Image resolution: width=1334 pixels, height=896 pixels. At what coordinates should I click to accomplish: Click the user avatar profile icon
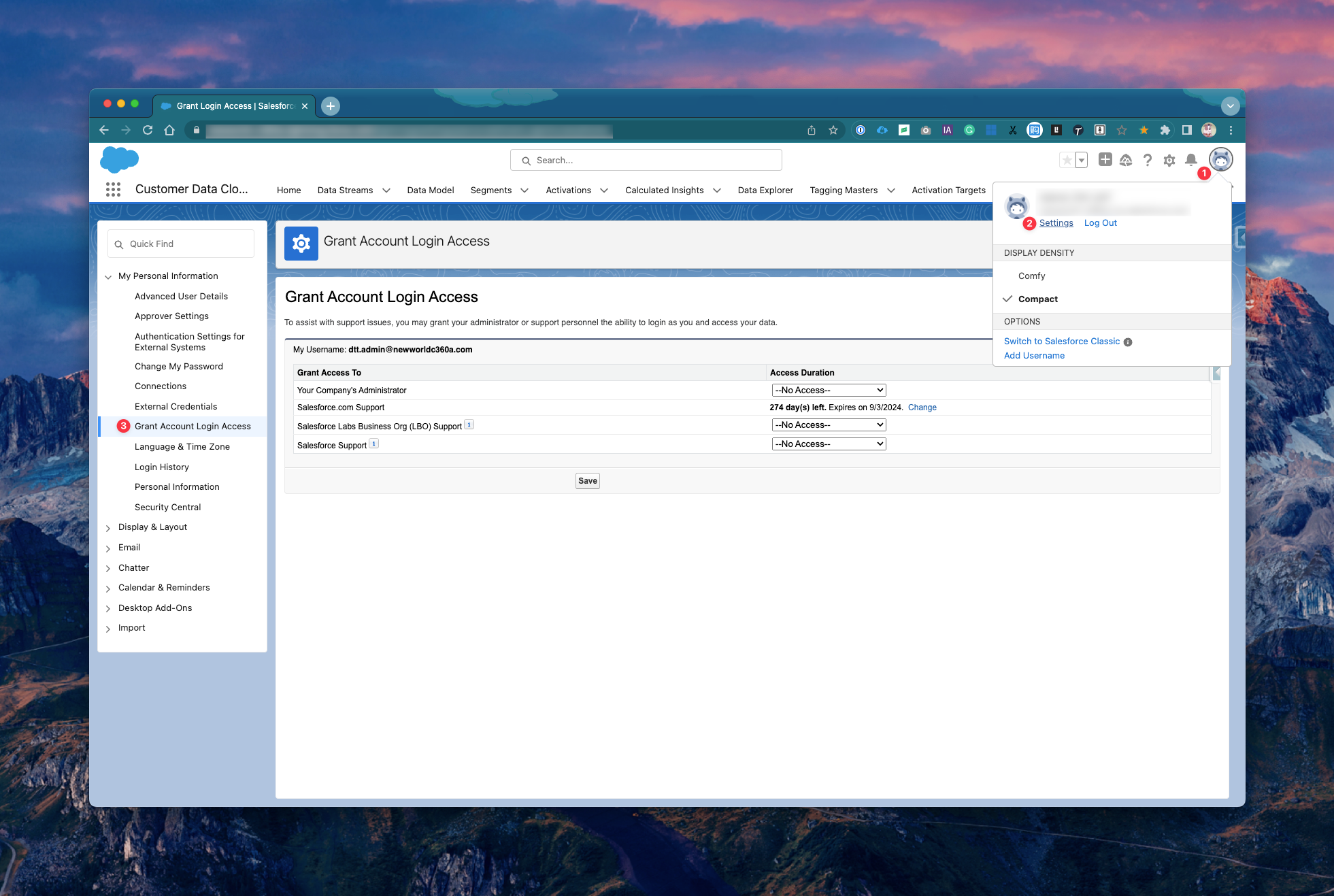[1221, 160]
